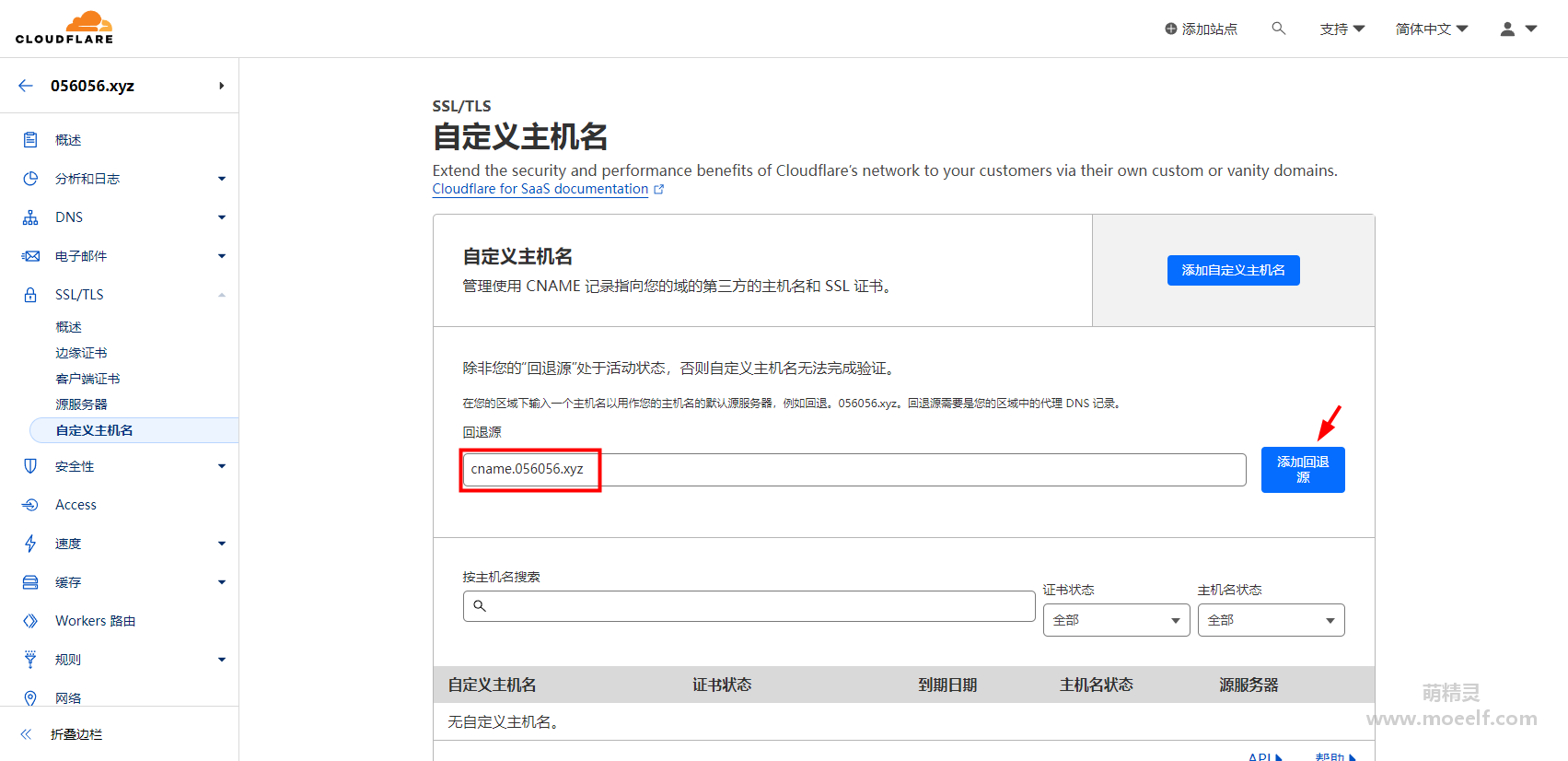Click the 电子邮件 envelope icon
Viewport: 1568px width, 761px height.
coord(30,256)
